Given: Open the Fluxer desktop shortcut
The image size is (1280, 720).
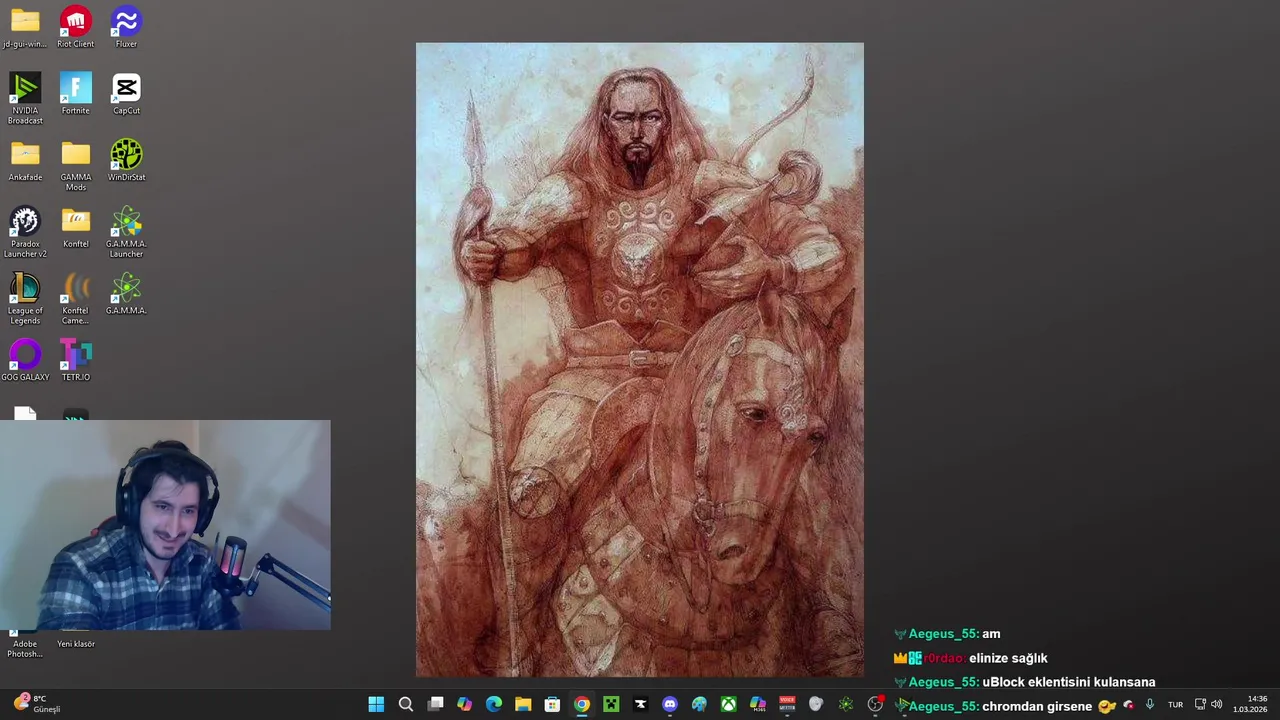Looking at the screenshot, I should (x=126, y=28).
